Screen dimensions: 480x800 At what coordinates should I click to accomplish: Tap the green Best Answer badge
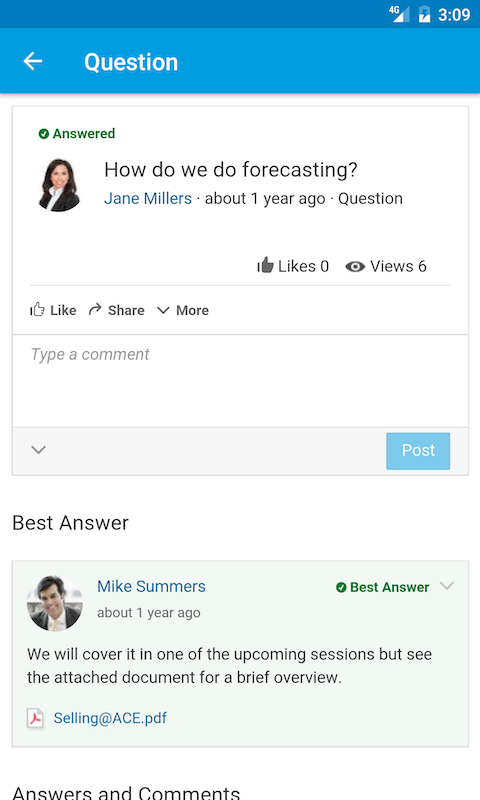coord(382,587)
